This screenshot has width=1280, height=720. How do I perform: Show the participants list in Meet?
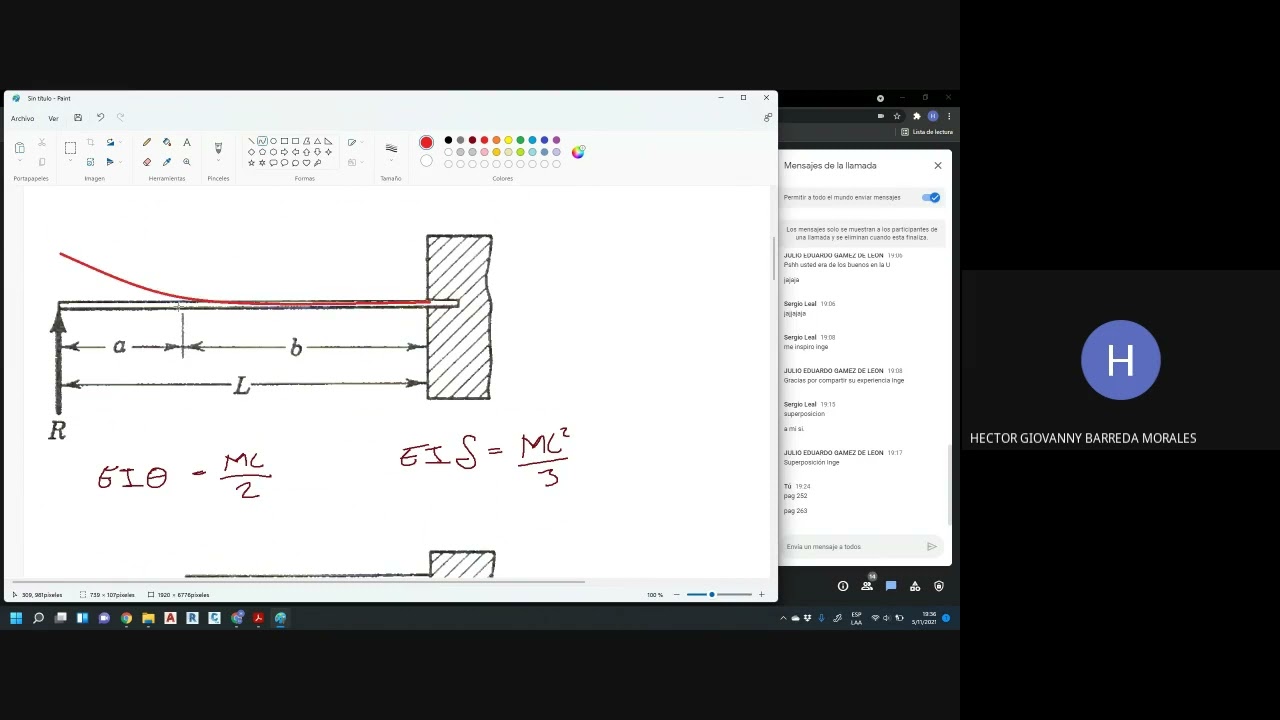pyautogui.click(x=867, y=586)
